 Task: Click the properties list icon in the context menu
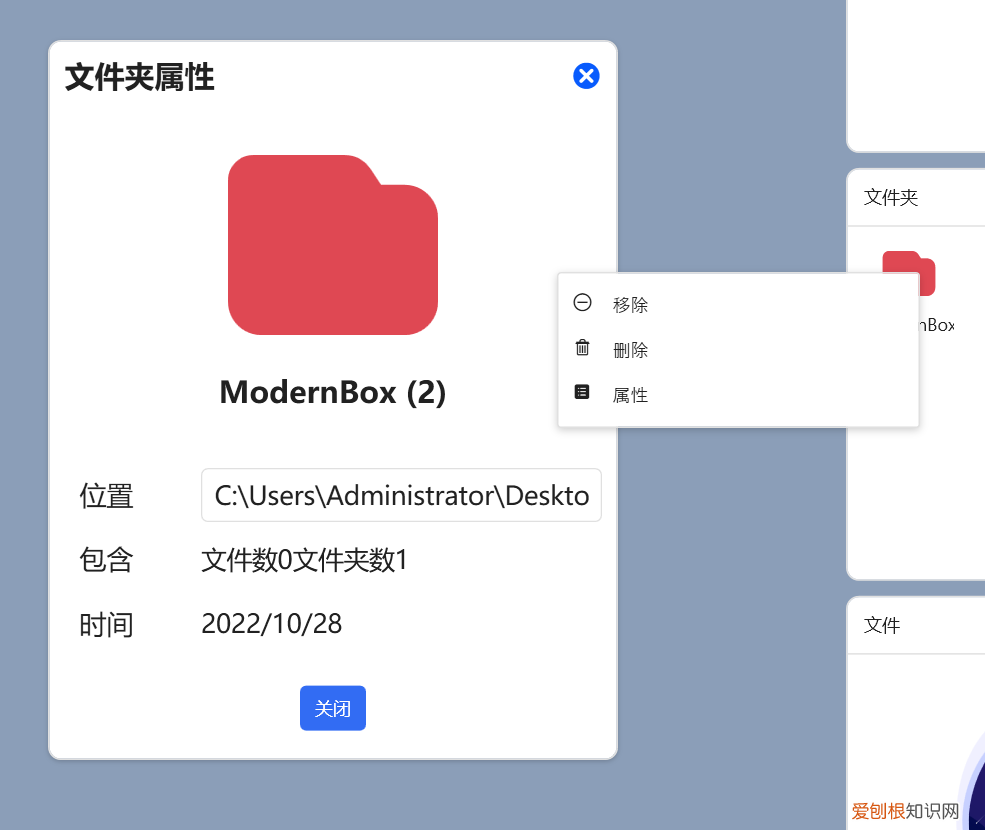(x=581, y=391)
